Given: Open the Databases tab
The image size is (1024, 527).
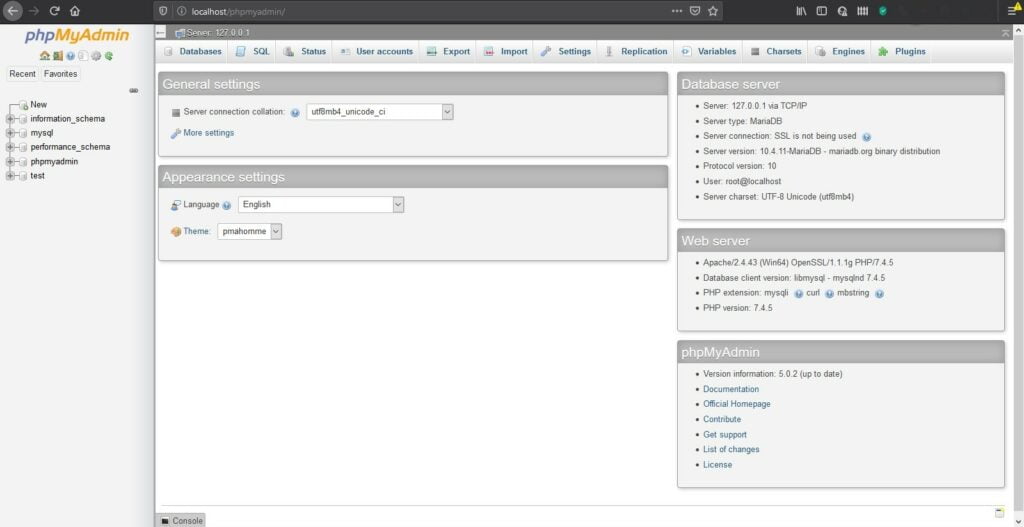Looking at the screenshot, I should tap(193, 52).
